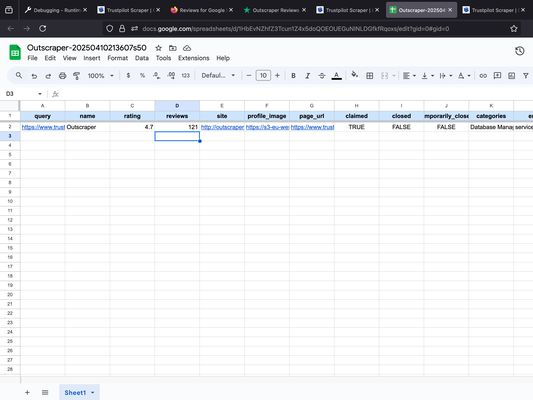Click the Add sheet plus button
The width and height of the screenshot is (533, 400).
coord(27,393)
